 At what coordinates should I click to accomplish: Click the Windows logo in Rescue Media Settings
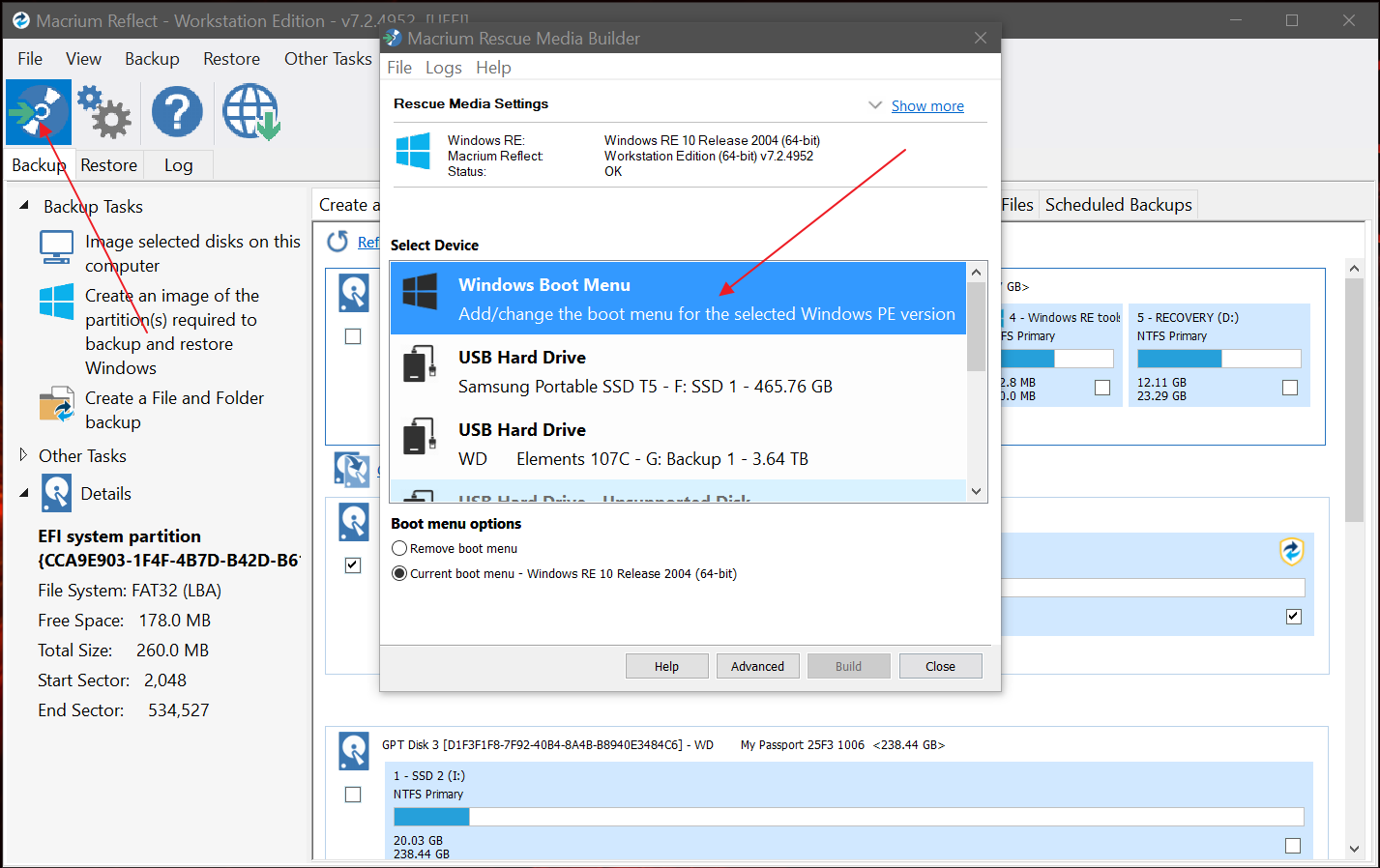tap(413, 152)
